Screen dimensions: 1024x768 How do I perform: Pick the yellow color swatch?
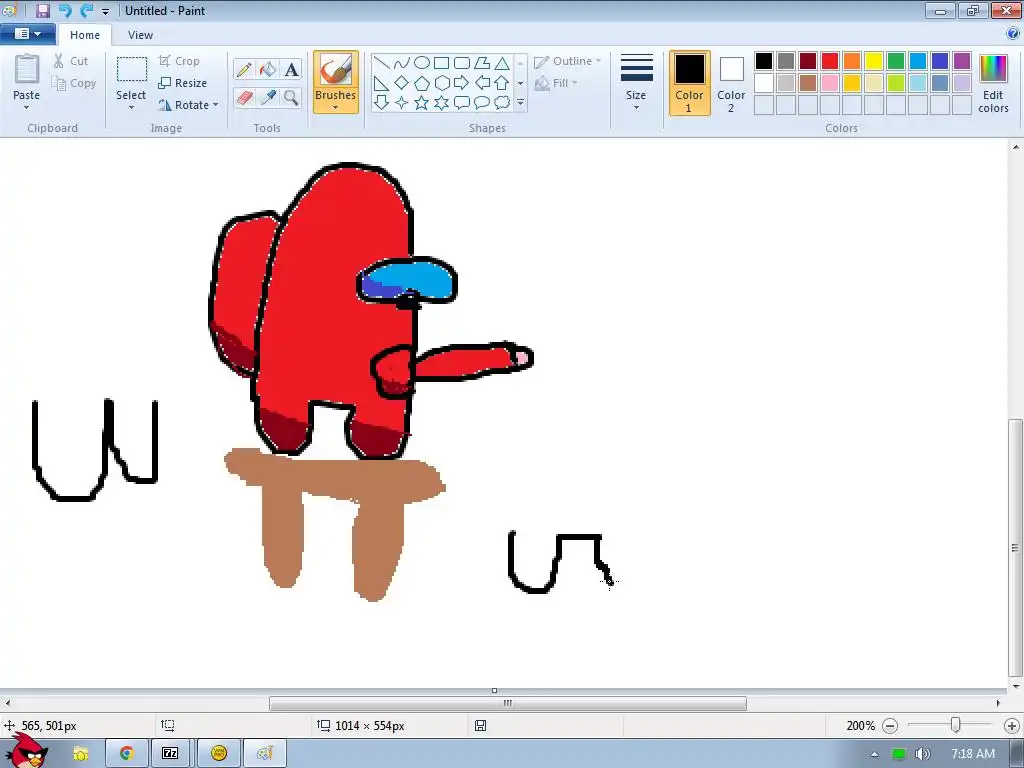click(x=874, y=61)
